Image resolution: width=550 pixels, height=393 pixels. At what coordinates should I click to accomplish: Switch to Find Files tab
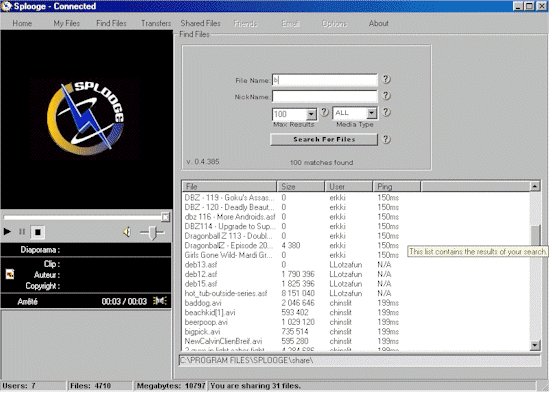(111, 24)
